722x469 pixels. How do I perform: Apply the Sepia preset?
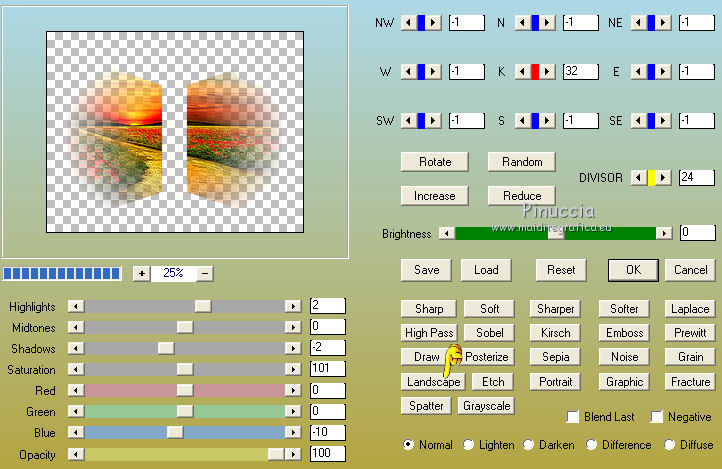555,357
